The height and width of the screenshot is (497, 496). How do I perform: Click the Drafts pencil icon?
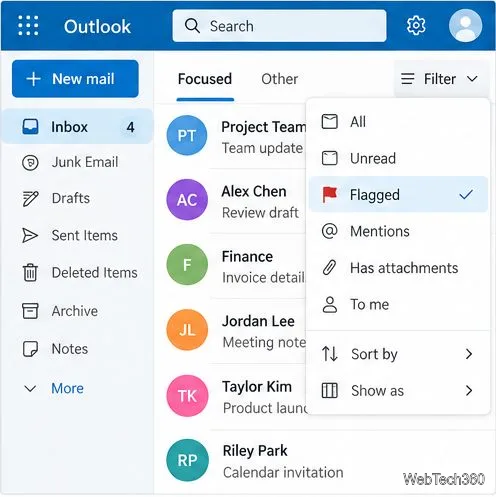[30, 199]
